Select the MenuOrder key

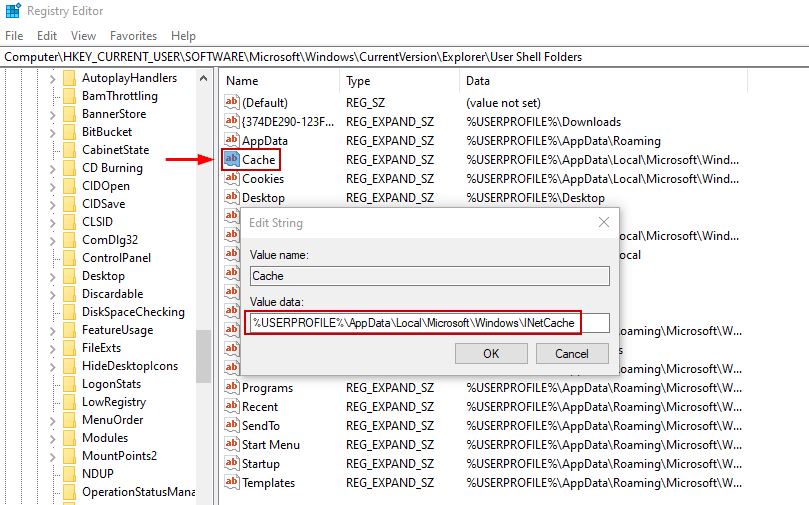(112, 420)
